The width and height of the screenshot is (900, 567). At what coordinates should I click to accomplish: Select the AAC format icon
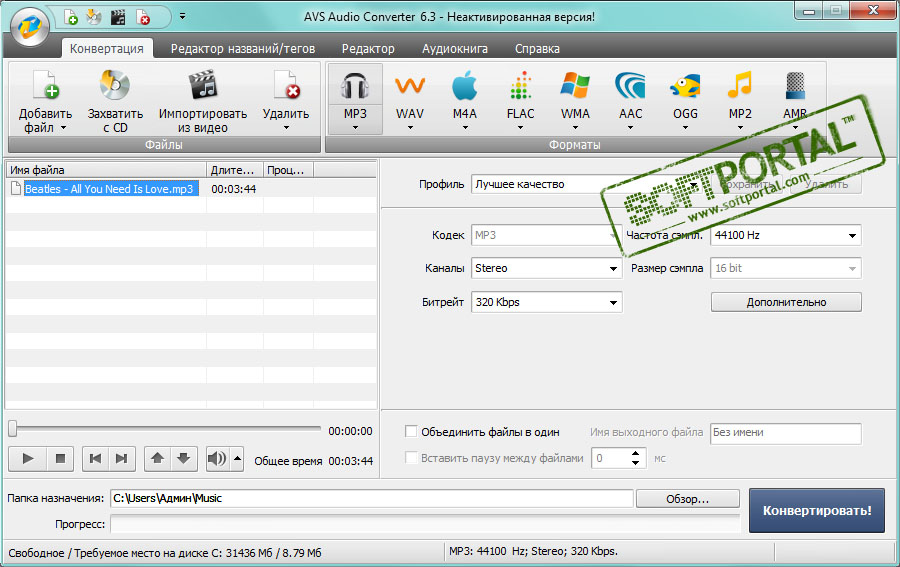click(630, 86)
